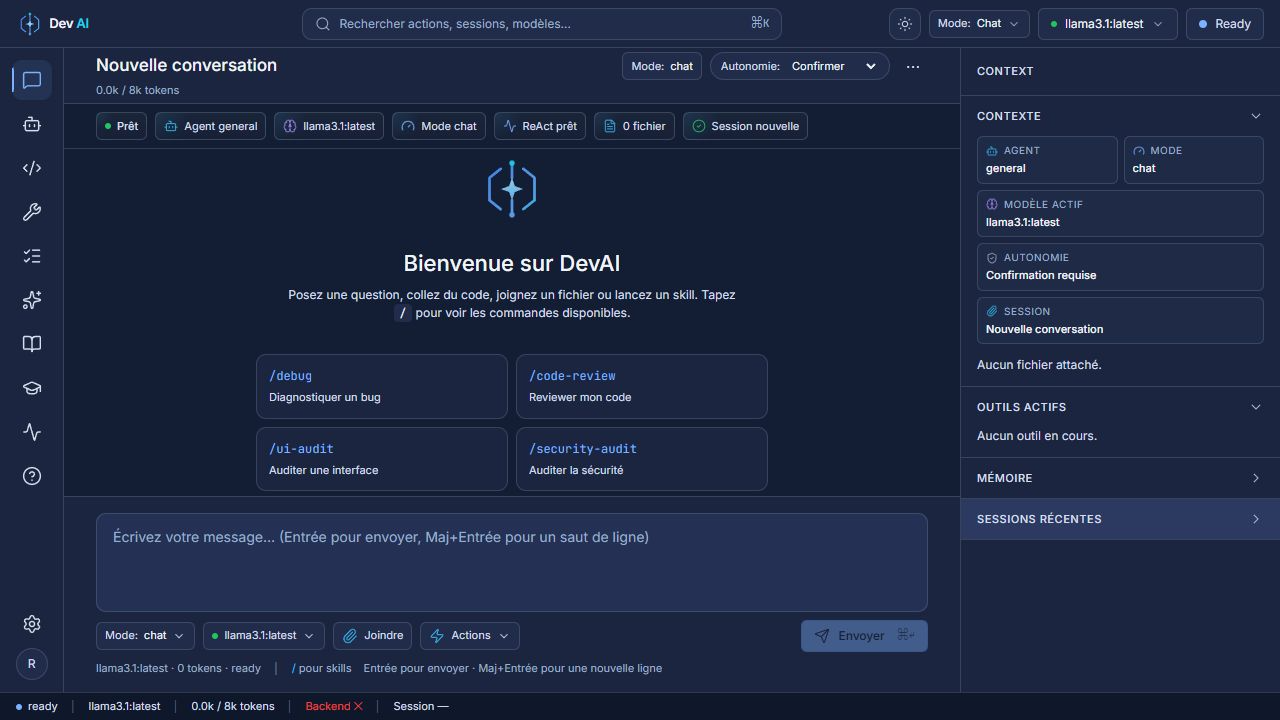Screen dimensions: 1280x720
Task: Open the checklist tasks icon in sidebar
Action: [x=32, y=256]
